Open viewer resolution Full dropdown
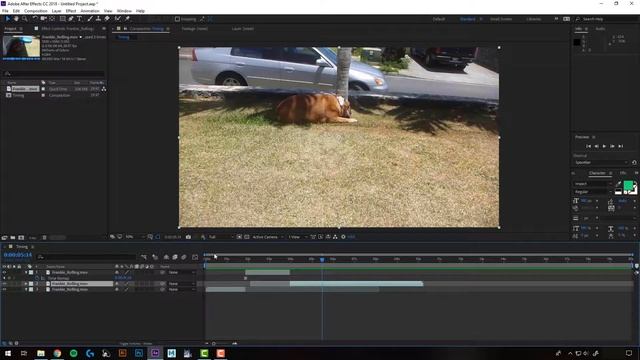 221,237
